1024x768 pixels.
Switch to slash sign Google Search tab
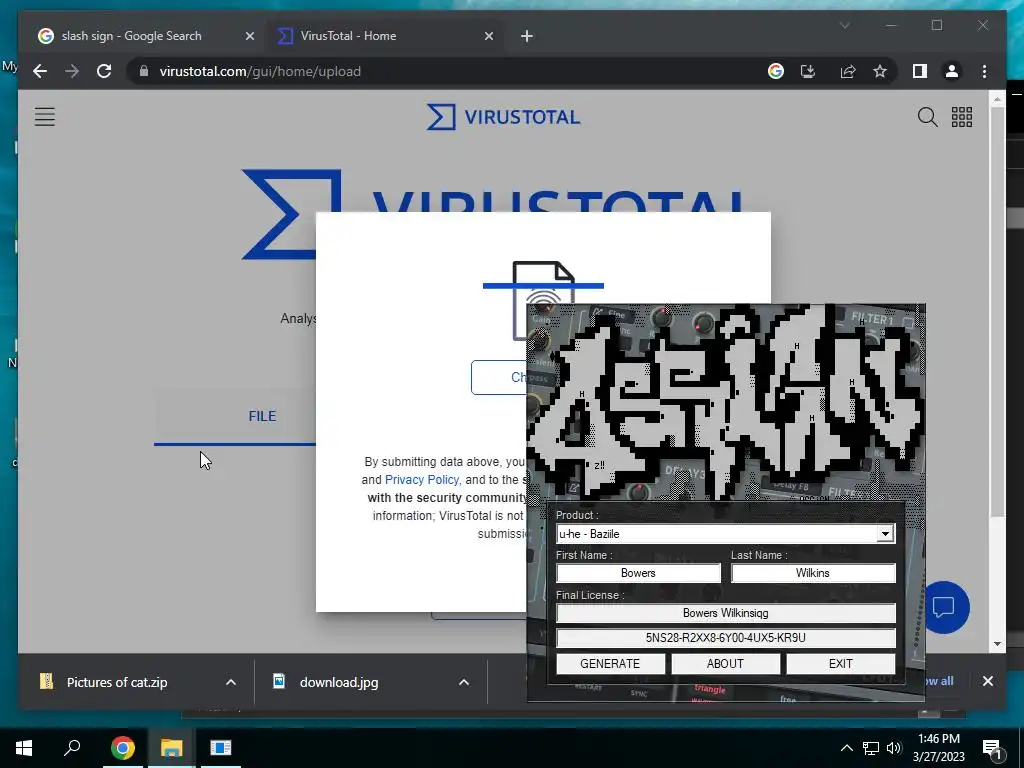pyautogui.click(x=131, y=36)
